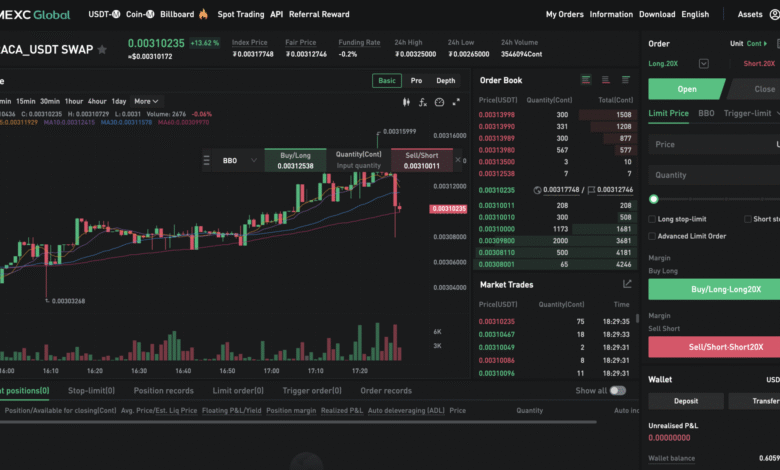The height and width of the screenshot is (470, 780).
Task: Close the floating quick-order panel
Action: [x=458, y=160]
